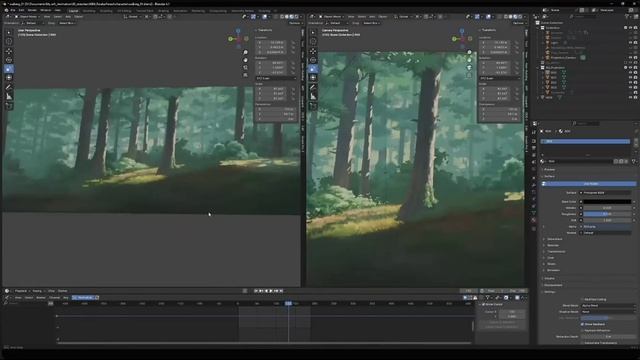Screen dimensions: 640x360
Task: Select the Cursor tool in left viewport
Action: (9, 41)
